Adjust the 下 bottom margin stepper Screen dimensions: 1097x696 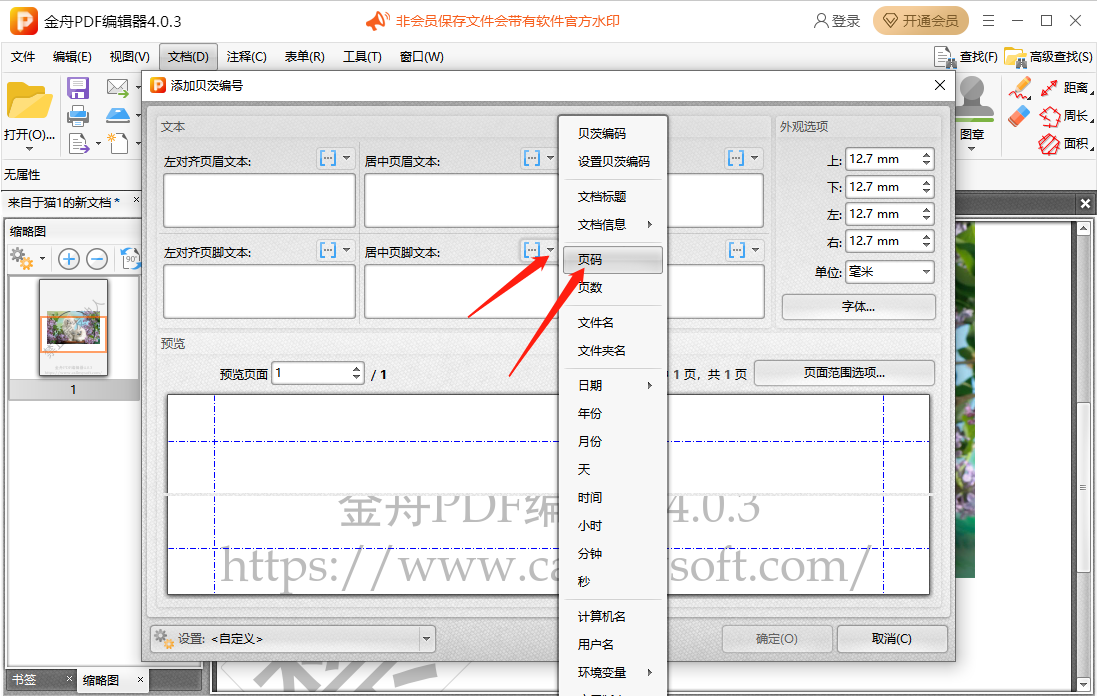click(x=926, y=187)
